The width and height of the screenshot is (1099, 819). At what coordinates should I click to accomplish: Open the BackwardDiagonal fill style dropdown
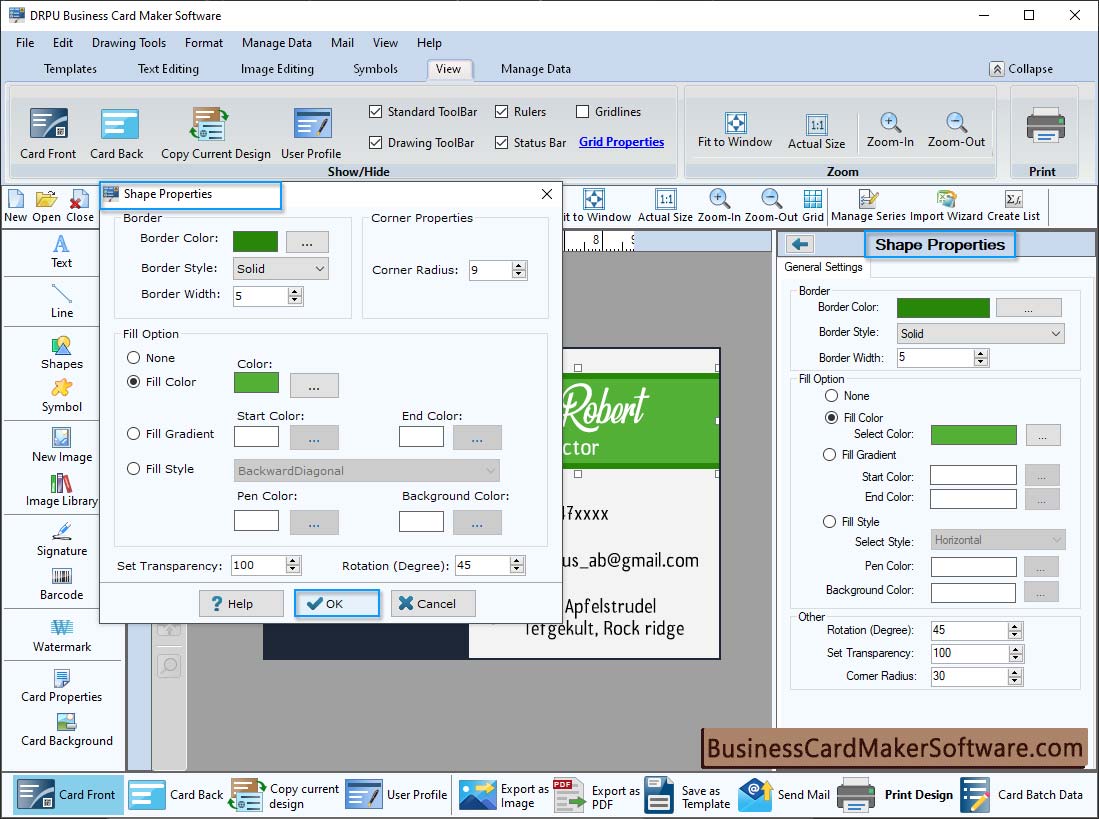[366, 470]
